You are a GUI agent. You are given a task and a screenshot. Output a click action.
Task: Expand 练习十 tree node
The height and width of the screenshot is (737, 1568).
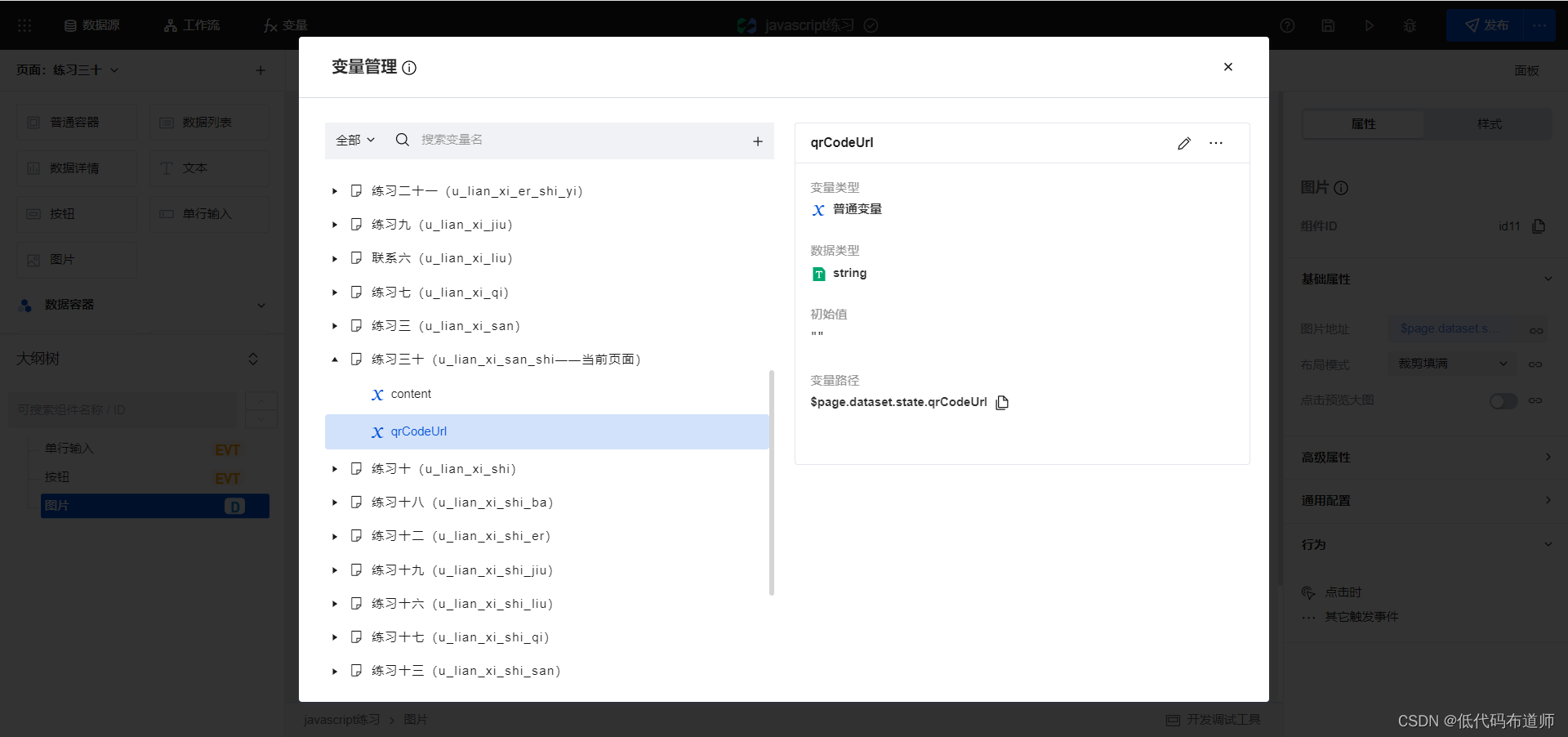point(335,469)
